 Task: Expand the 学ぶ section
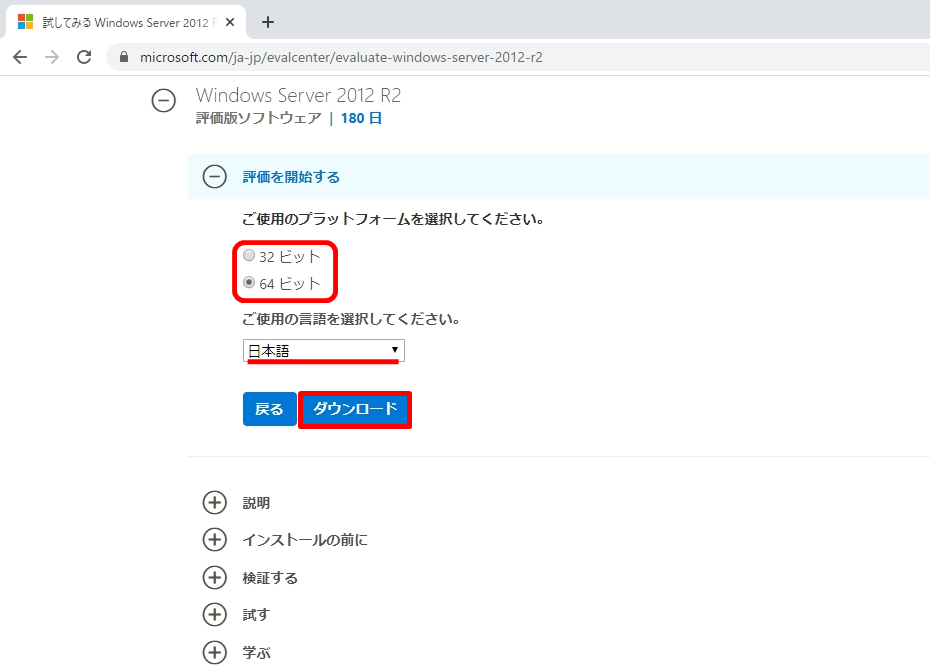[215, 652]
